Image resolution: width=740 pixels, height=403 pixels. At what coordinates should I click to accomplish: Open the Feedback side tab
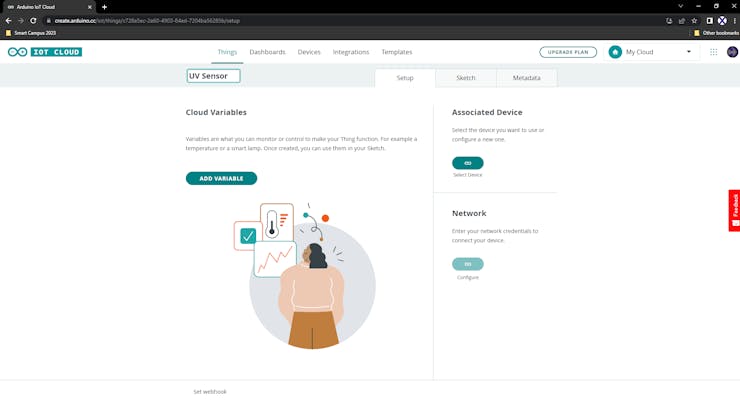pyautogui.click(x=734, y=210)
